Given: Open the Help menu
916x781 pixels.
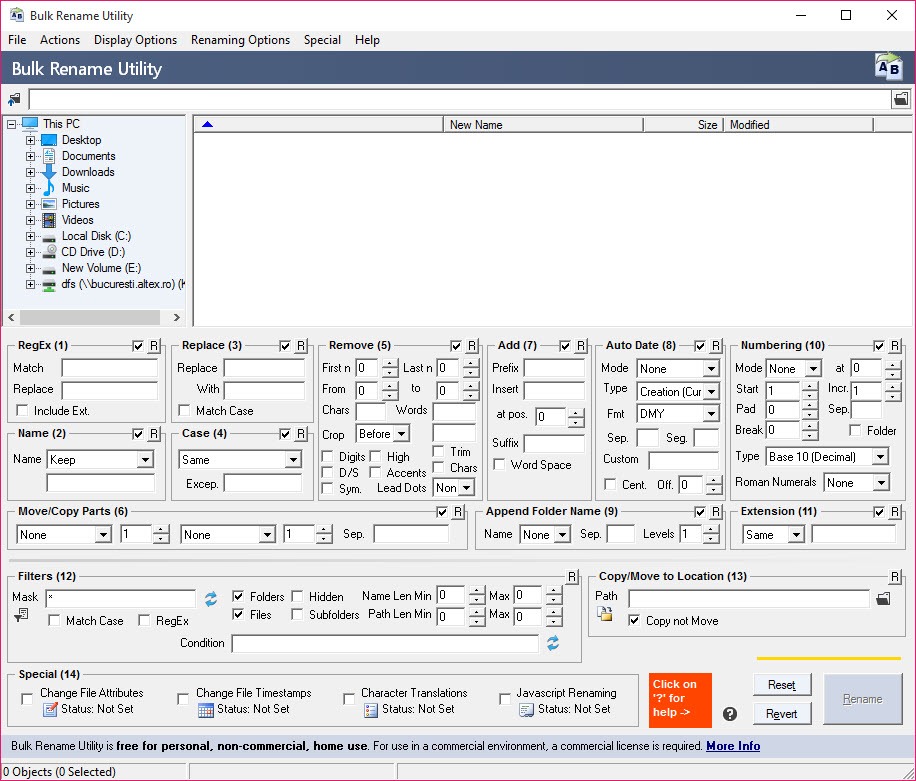Looking at the screenshot, I should point(367,40).
